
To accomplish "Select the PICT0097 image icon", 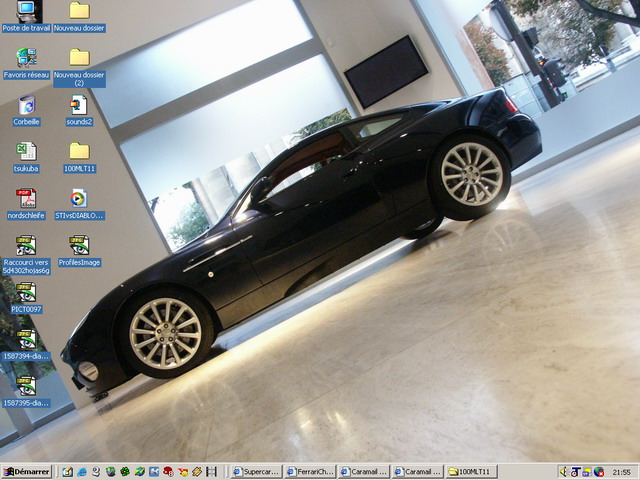I will [27, 298].
